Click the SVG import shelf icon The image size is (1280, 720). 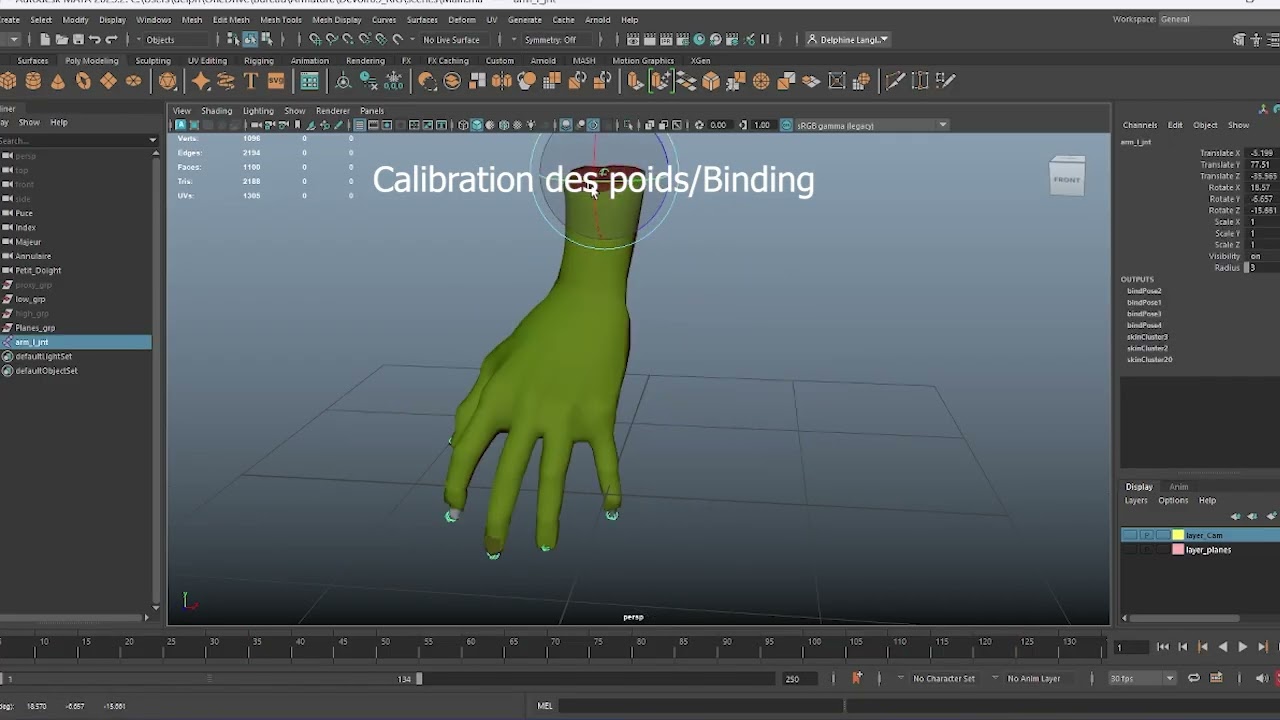[x=276, y=81]
